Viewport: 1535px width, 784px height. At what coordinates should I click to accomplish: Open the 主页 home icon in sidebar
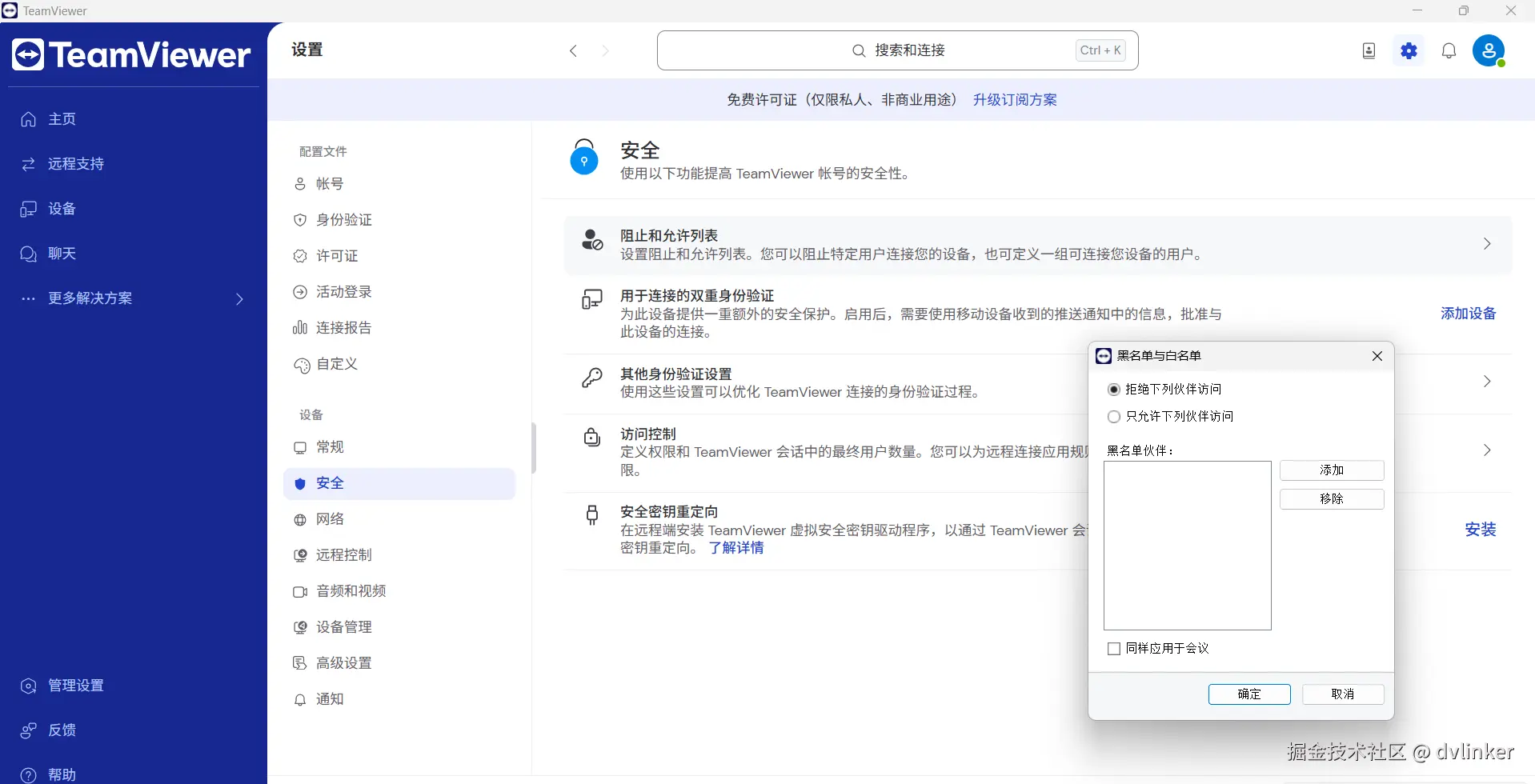click(x=29, y=119)
